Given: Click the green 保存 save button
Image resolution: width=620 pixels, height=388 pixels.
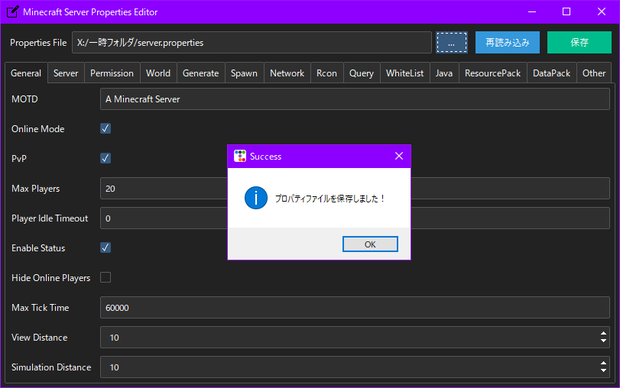Looking at the screenshot, I should tap(579, 43).
